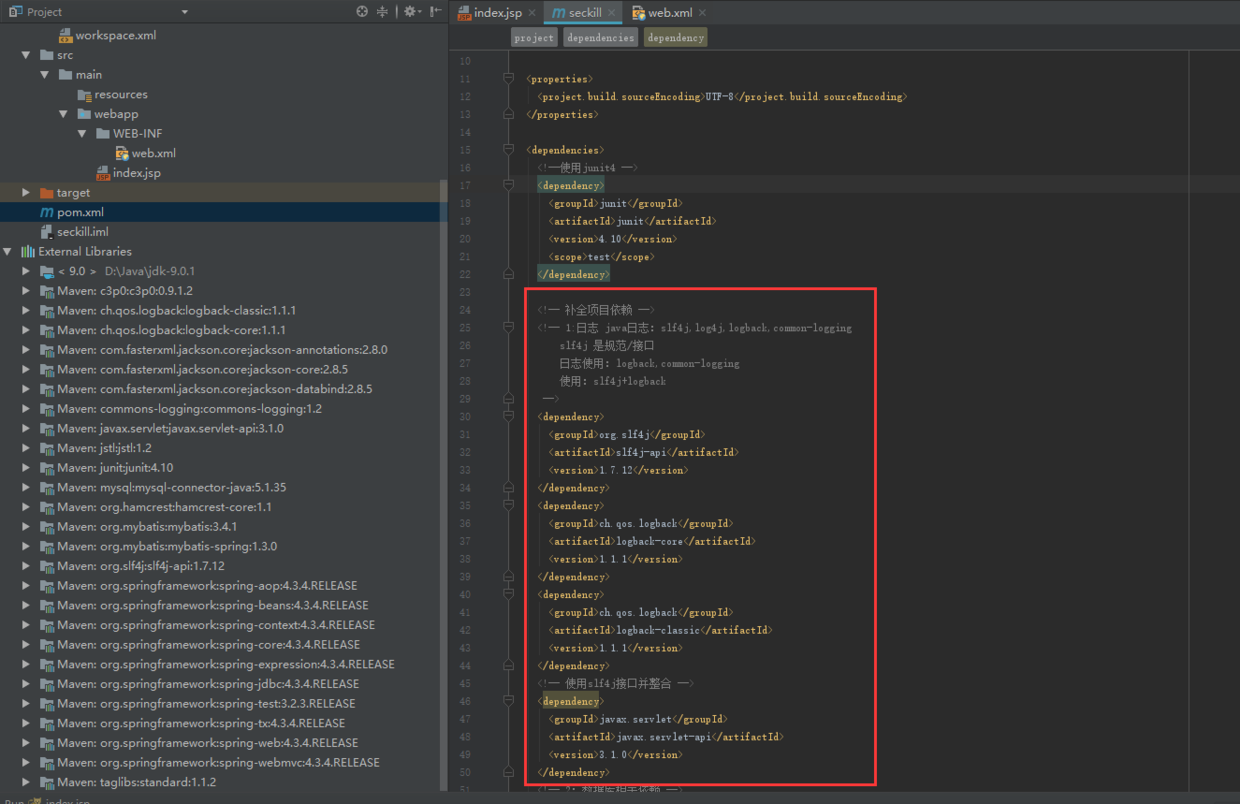Collapse the webapp folder node
1240x804 pixels.
(x=64, y=114)
